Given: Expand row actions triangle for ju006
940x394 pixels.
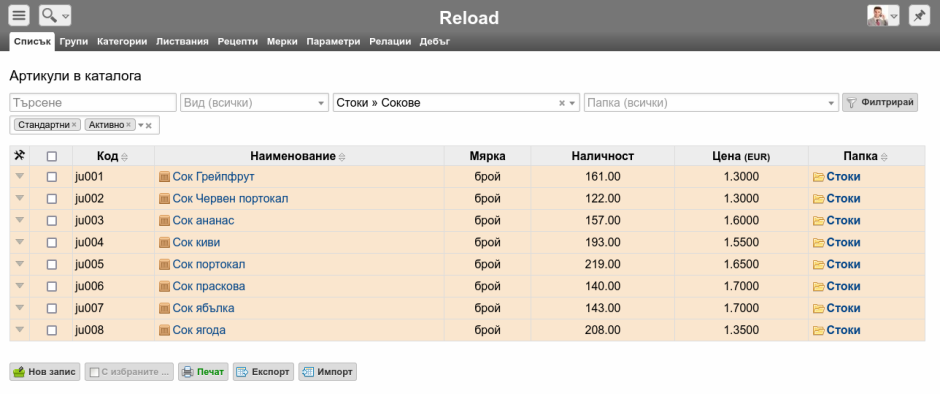Looking at the screenshot, I should pos(19,286).
